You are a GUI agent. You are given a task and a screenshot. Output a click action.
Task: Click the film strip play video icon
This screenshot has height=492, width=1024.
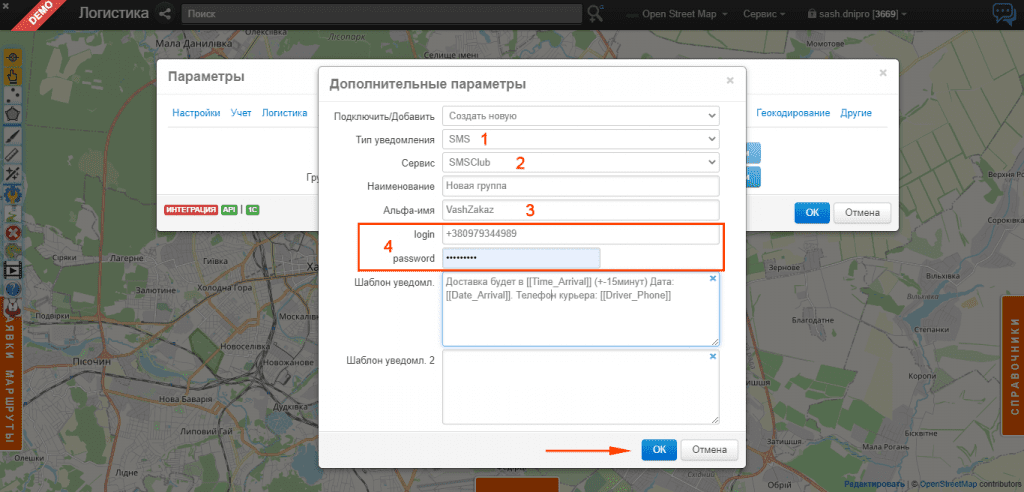coord(12,270)
